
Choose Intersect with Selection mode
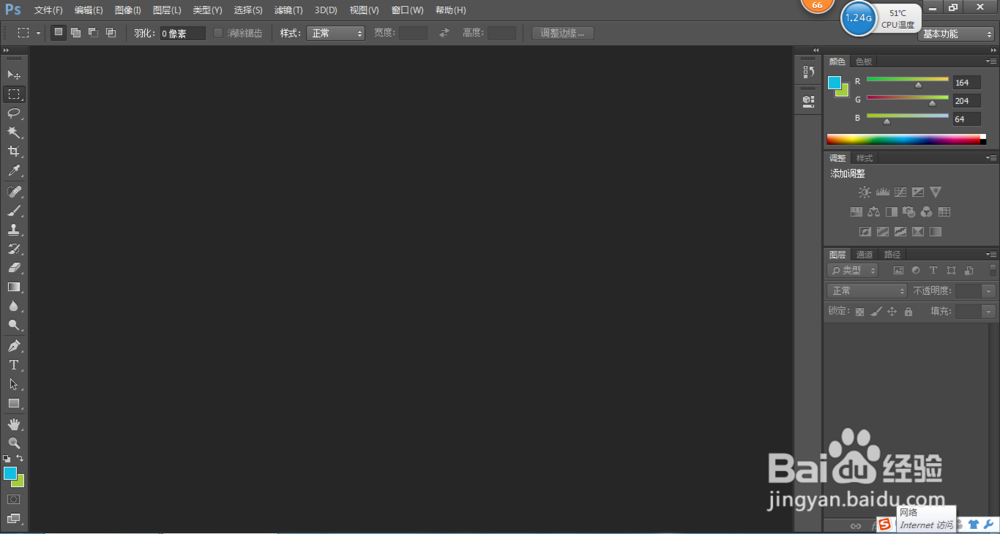[x=111, y=33]
